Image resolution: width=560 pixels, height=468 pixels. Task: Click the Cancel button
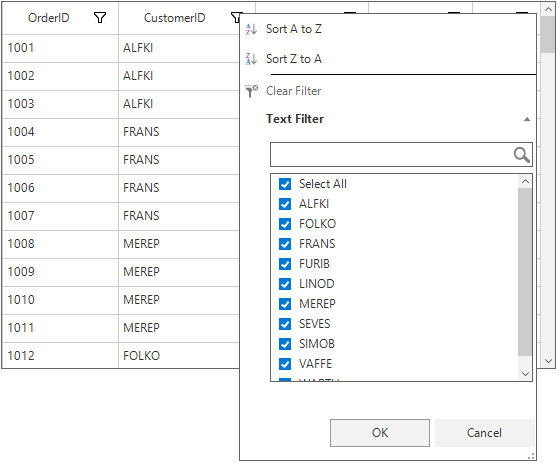tap(484, 433)
